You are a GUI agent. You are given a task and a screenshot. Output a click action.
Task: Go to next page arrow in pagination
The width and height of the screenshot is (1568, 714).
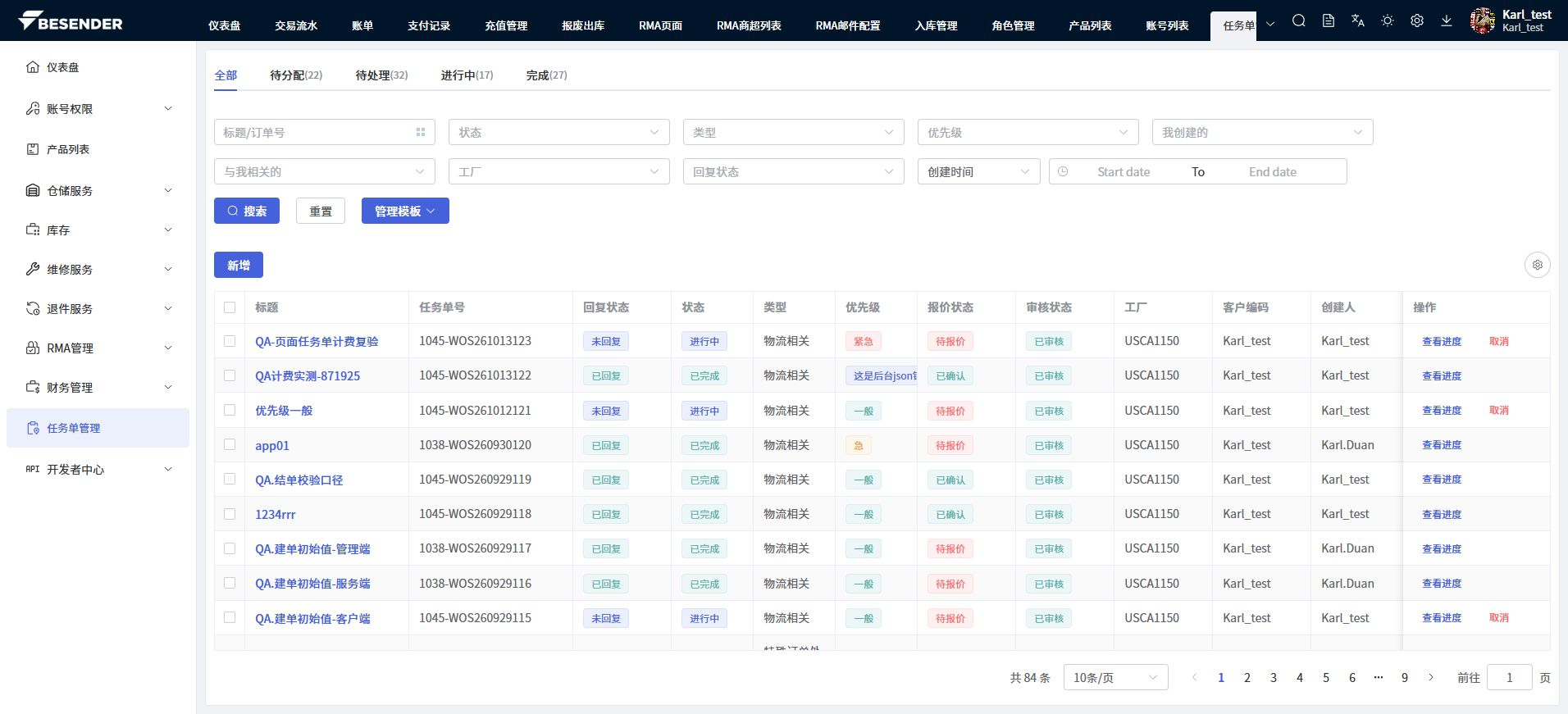pos(1431,677)
